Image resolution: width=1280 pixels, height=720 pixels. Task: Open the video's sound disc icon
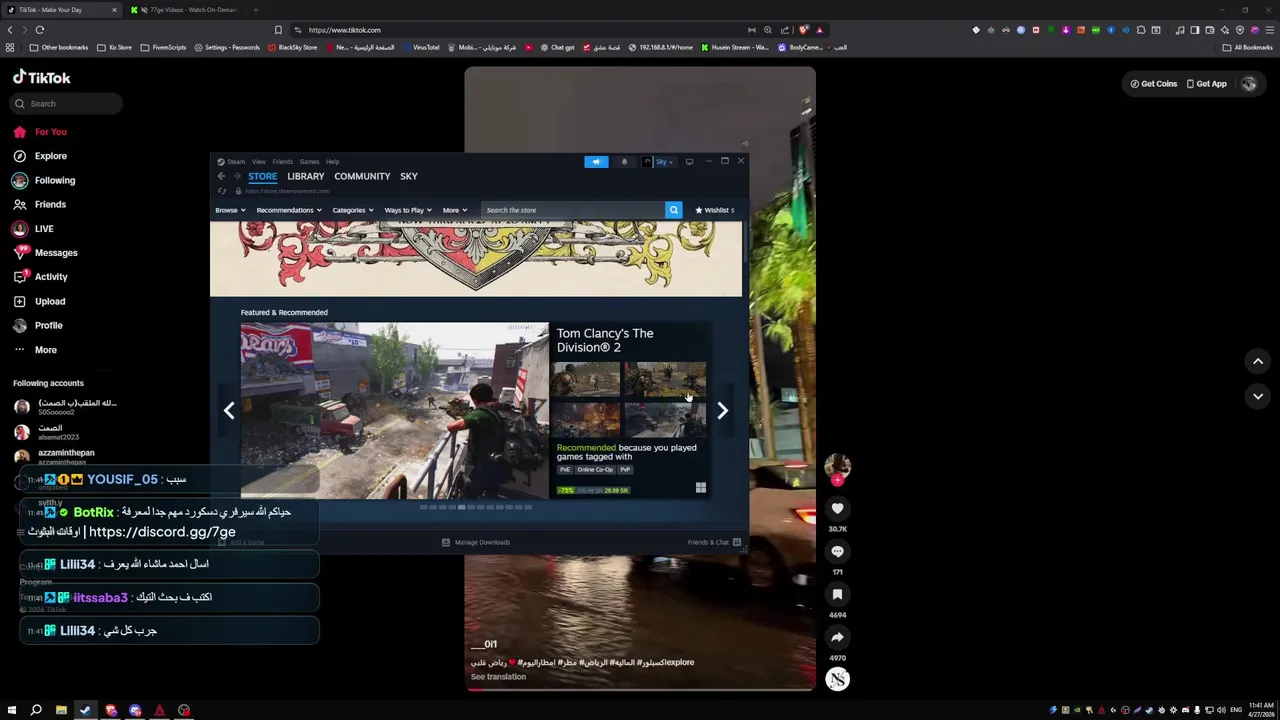coord(837,679)
